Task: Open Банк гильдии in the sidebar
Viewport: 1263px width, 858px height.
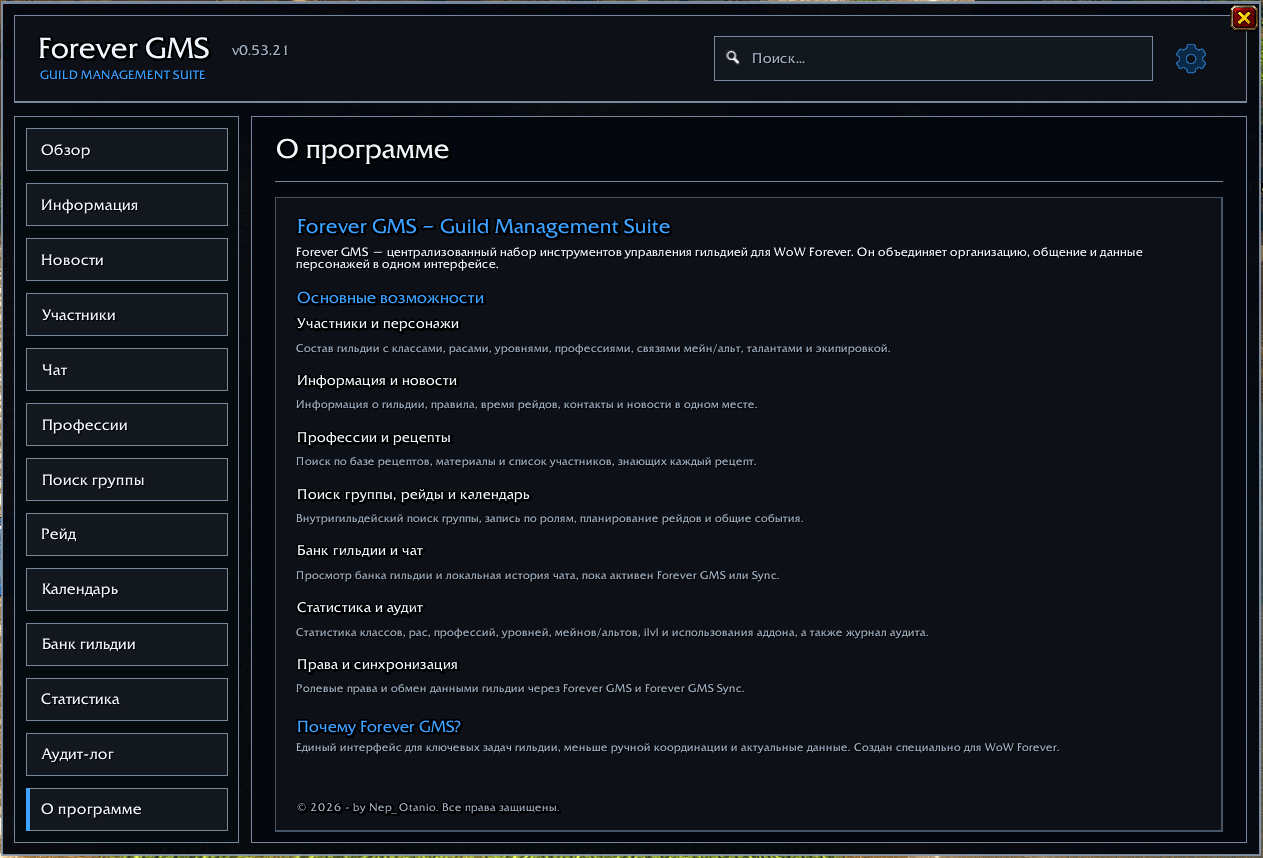Action: pyautogui.click(x=127, y=644)
